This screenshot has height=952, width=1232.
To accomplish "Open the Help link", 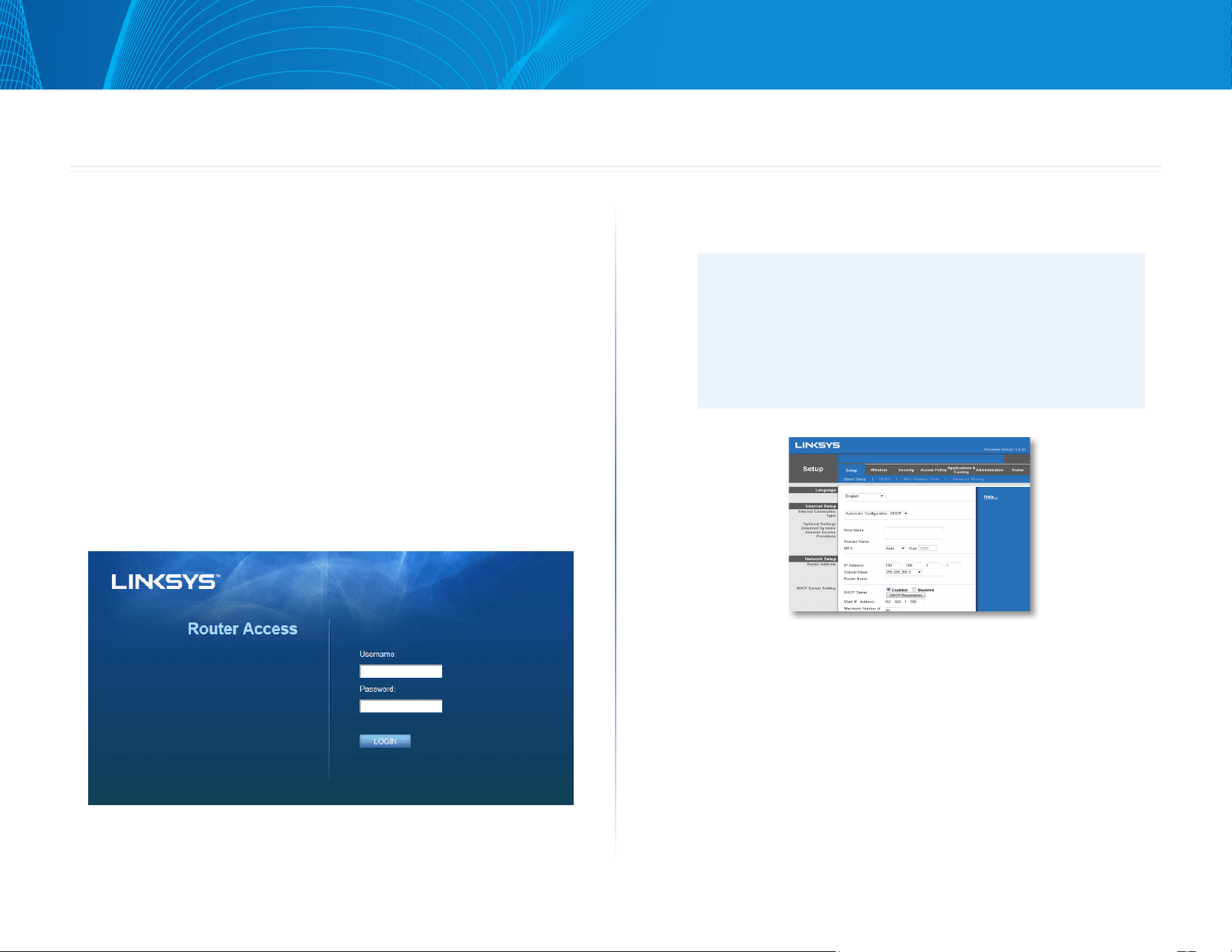I will [x=991, y=497].
